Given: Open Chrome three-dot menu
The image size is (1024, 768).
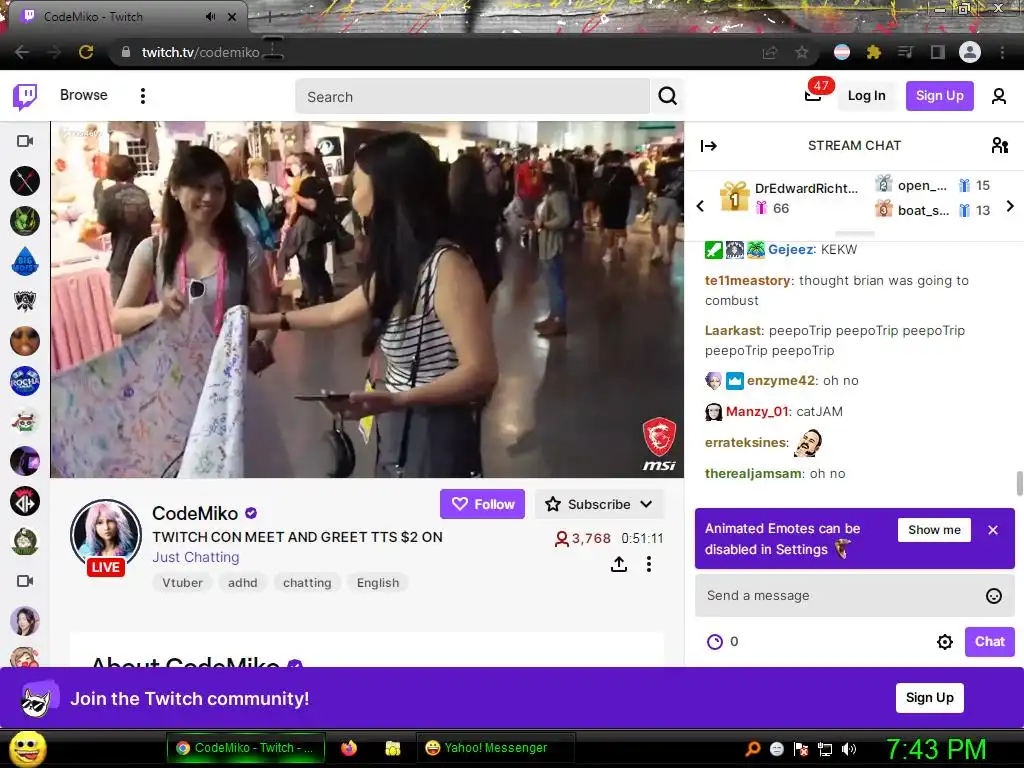Looking at the screenshot, I should click(1002, 52).
